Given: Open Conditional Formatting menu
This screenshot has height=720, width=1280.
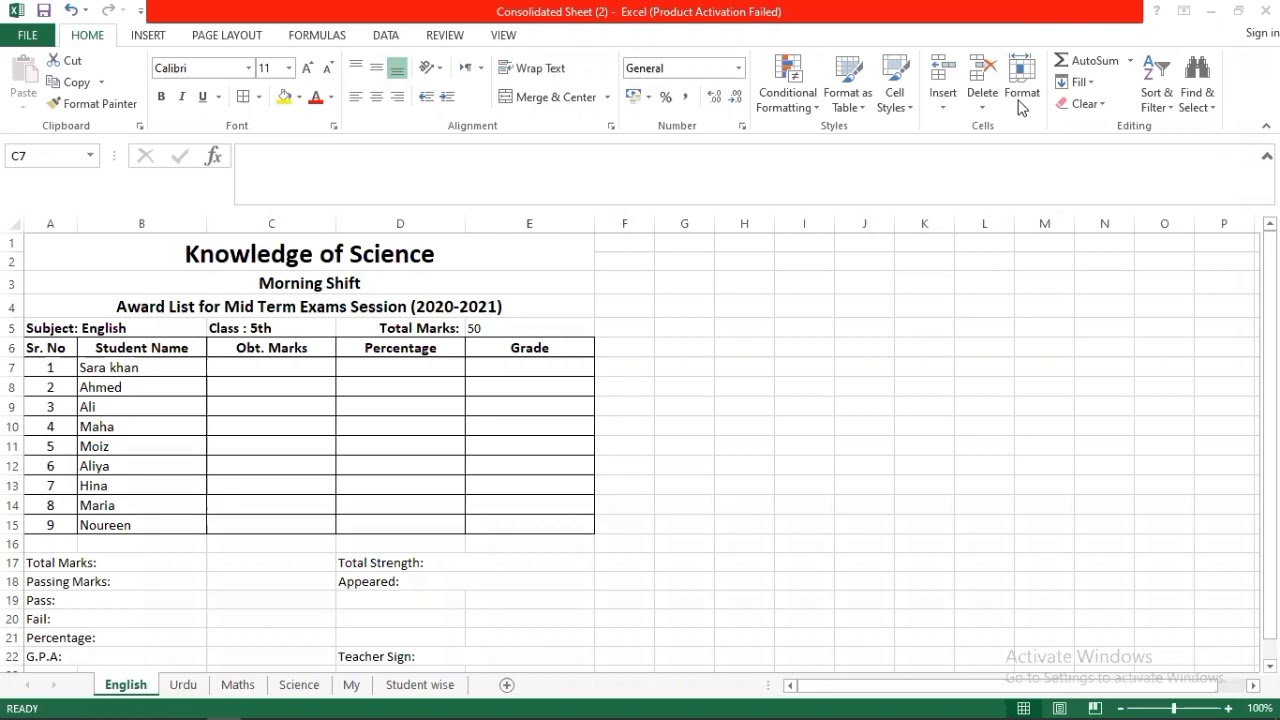Looking at the screenshot, I should pyautogui.click(x=788, y=85).
